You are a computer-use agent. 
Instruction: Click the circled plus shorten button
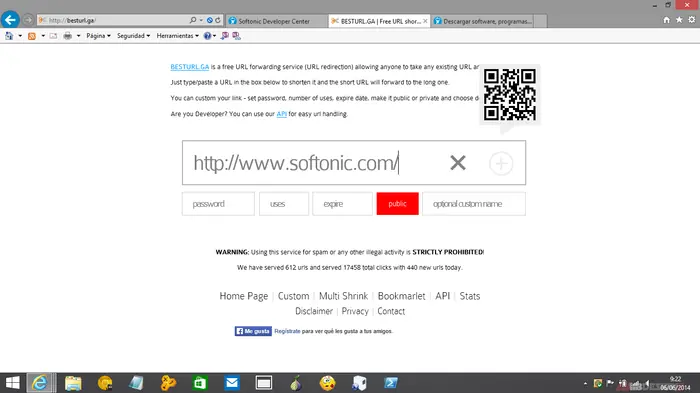click(501, 163)
